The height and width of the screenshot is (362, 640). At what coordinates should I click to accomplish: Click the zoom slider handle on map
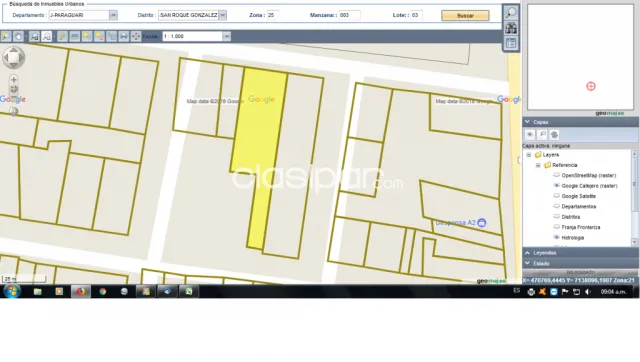click(13, 89)
